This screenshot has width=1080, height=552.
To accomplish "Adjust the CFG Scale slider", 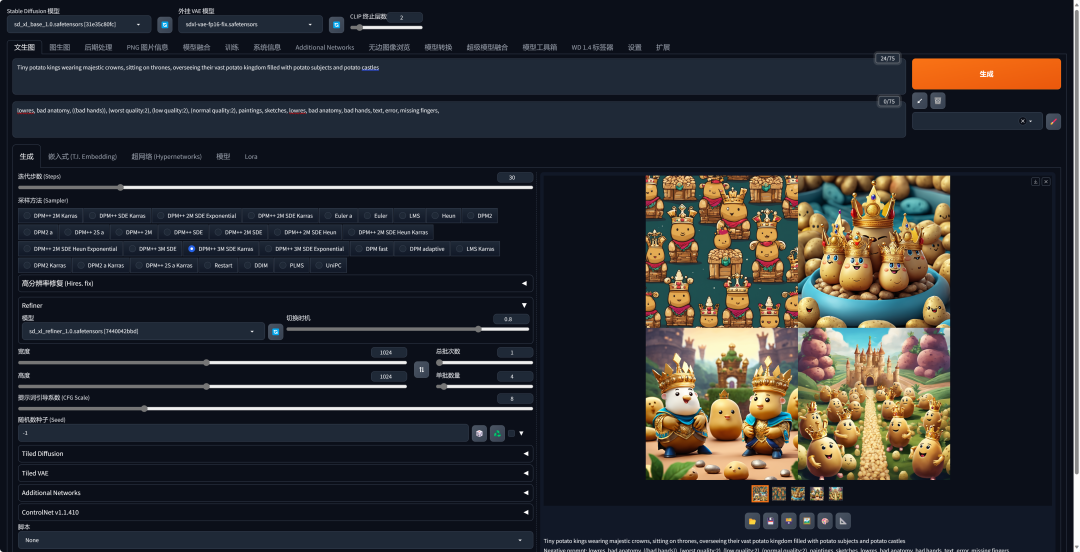I will coord(145,408).
